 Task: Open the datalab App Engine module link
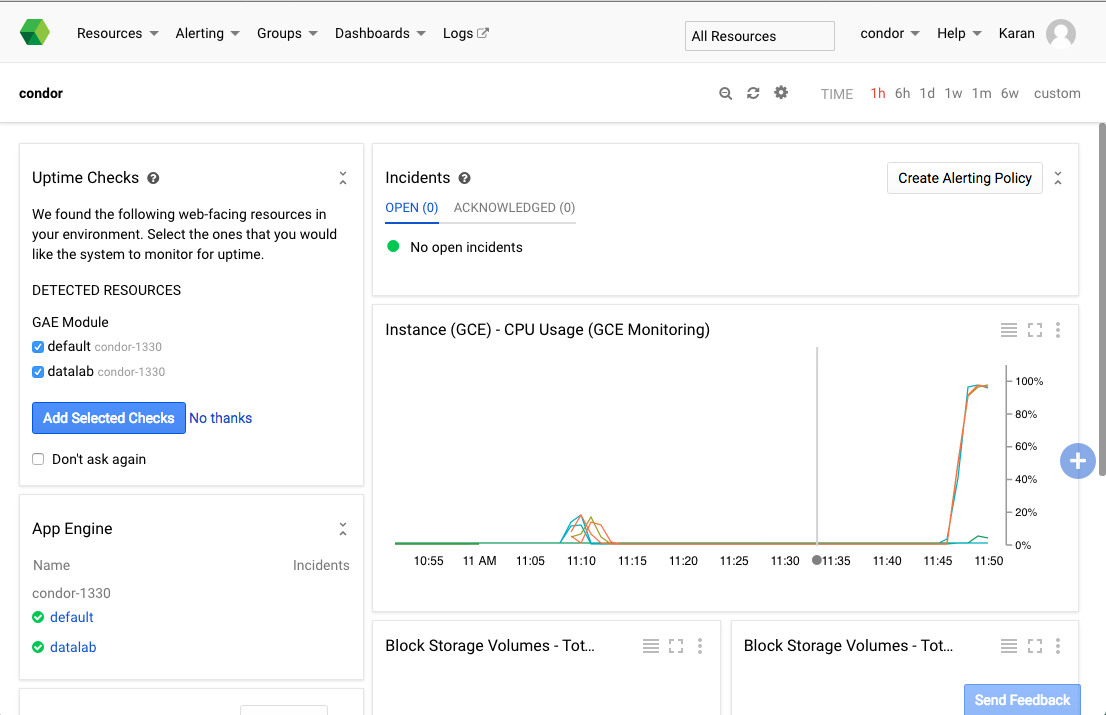tap(73, 647)
